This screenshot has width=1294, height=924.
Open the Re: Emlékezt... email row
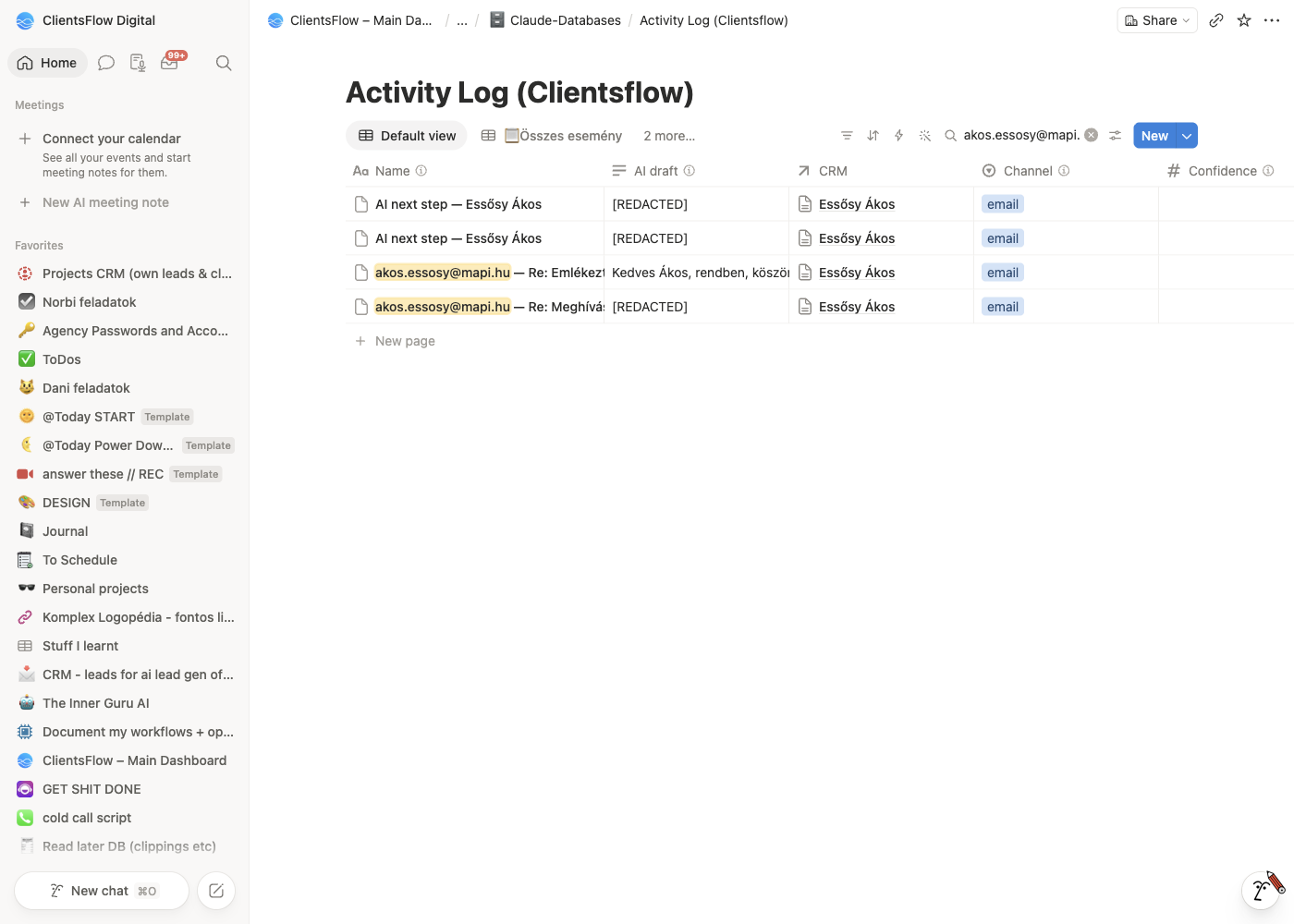[x=489, y=273]
